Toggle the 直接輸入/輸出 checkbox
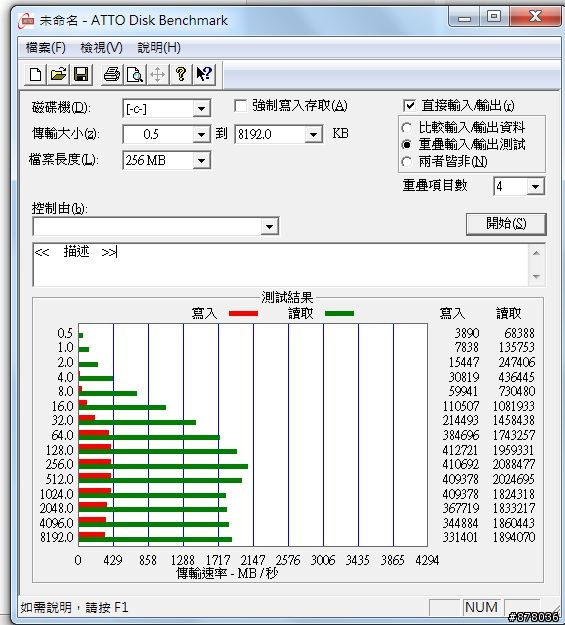 (409, 106)
